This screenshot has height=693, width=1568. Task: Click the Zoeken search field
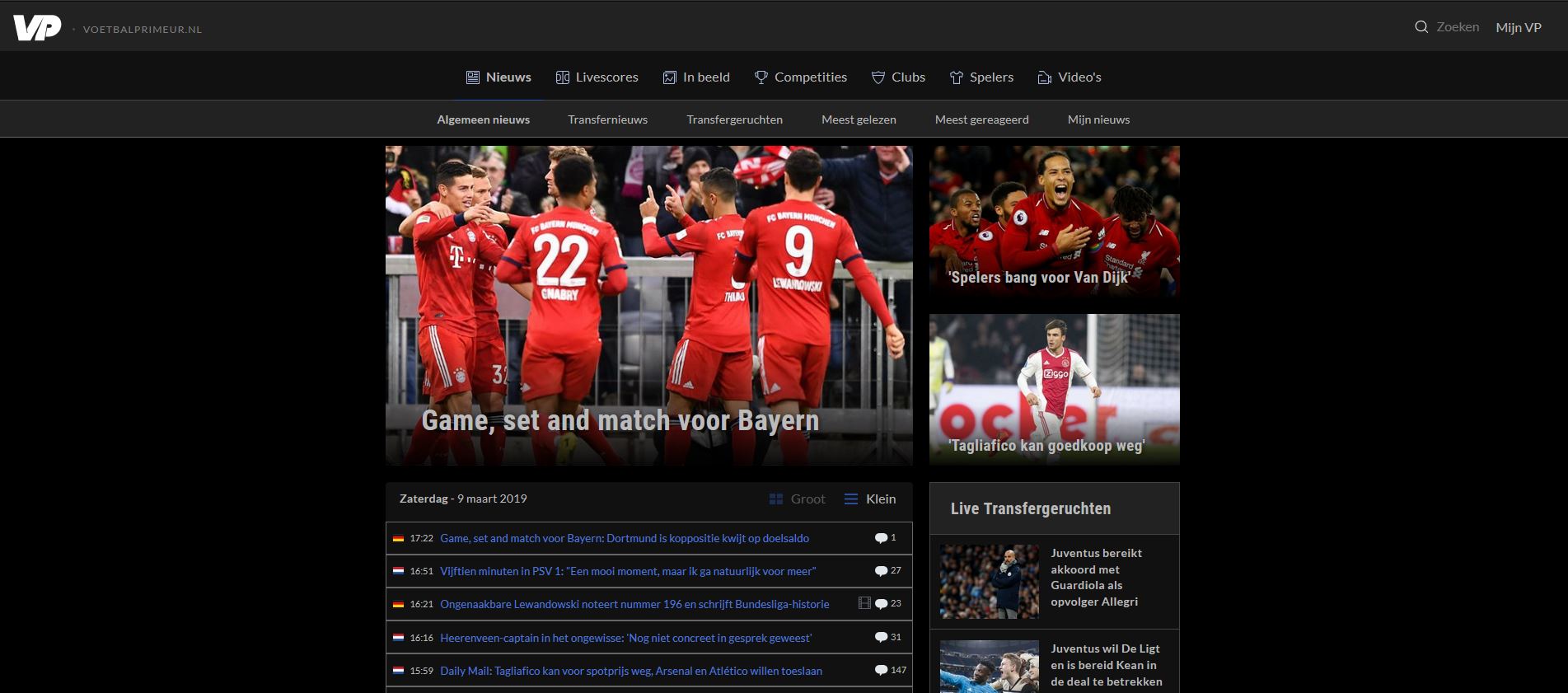pos(1458,27)
